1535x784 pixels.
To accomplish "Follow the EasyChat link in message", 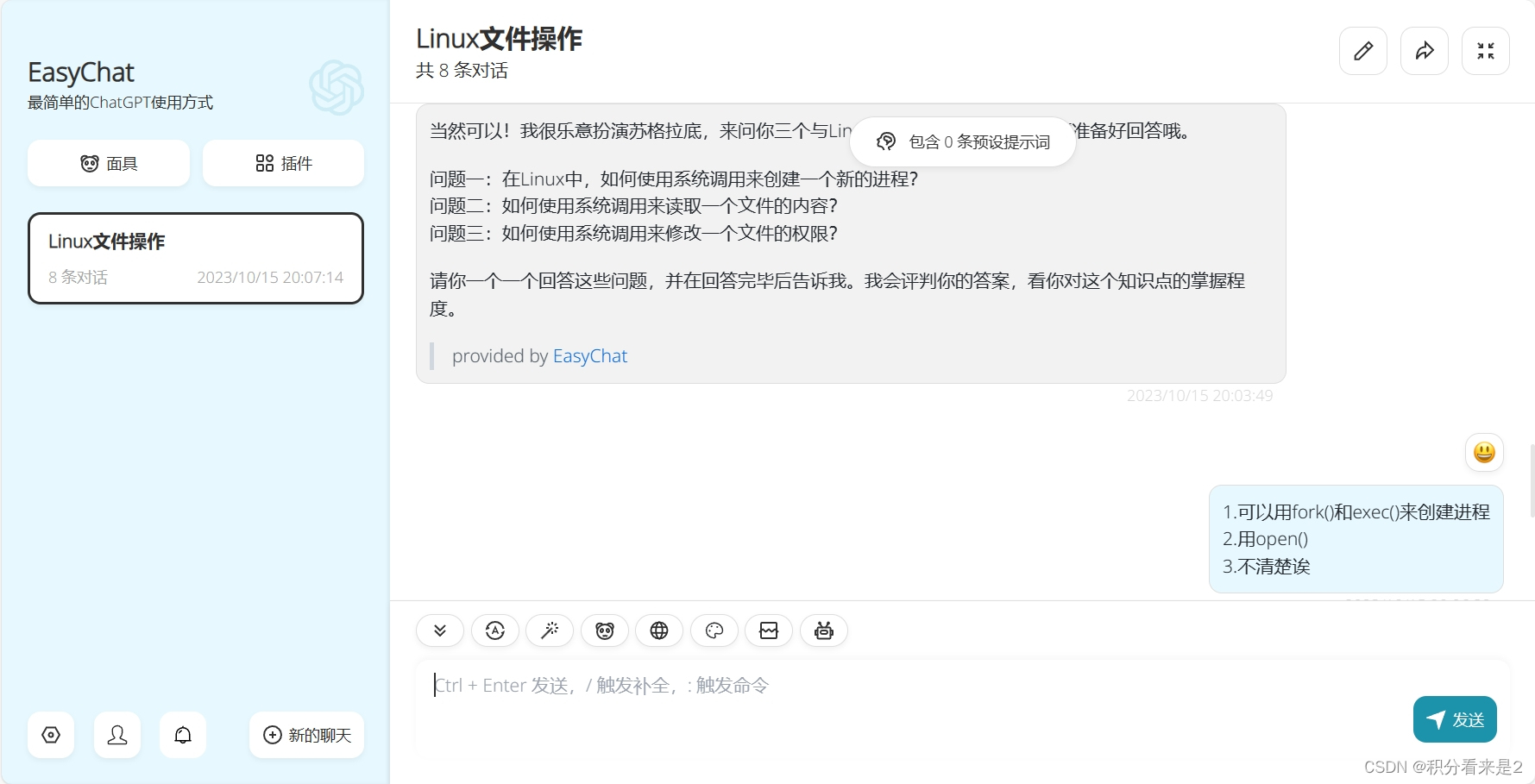I will click(x=590, y=356).
